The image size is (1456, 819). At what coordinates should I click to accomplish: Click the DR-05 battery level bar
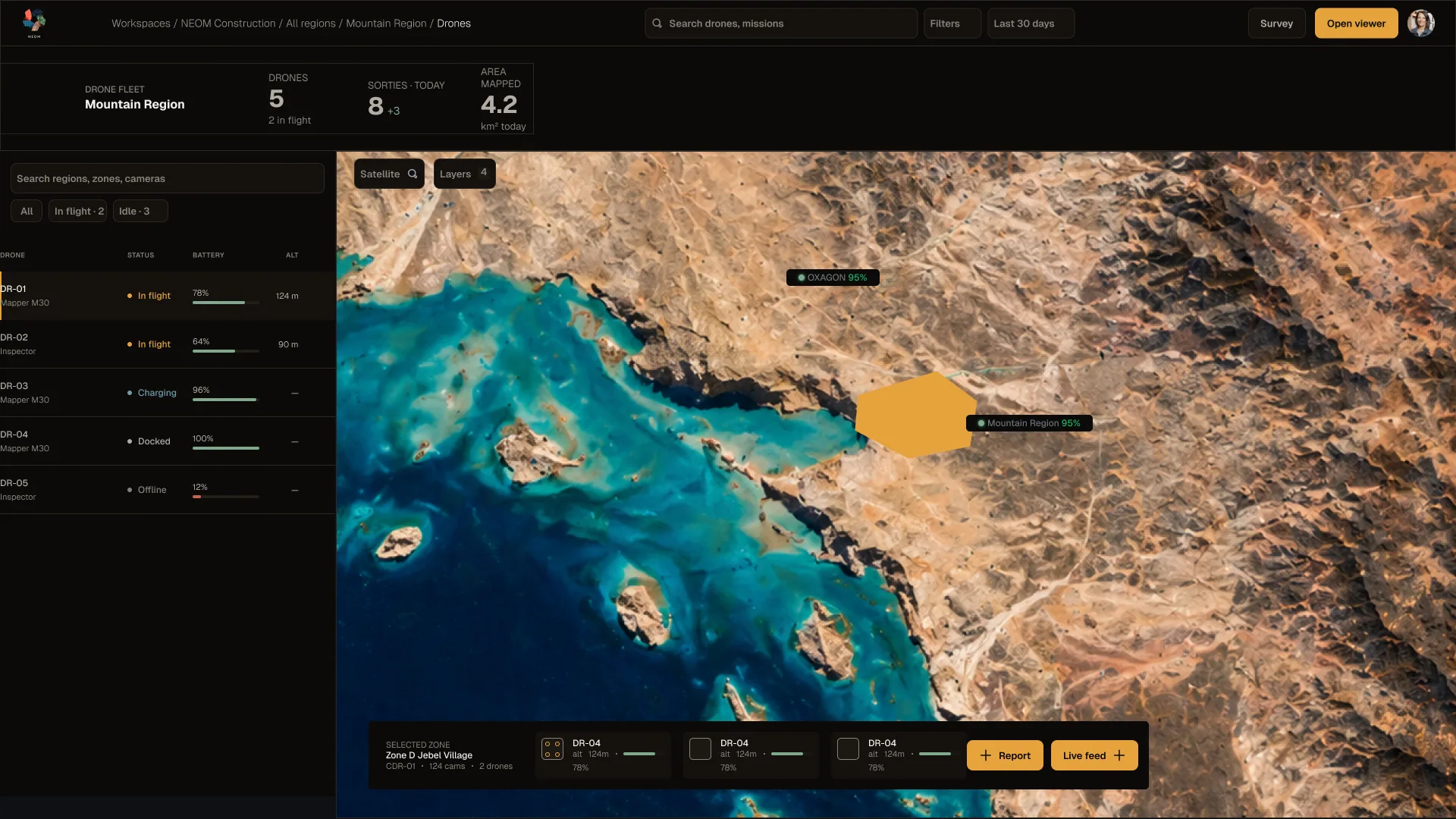226,497
